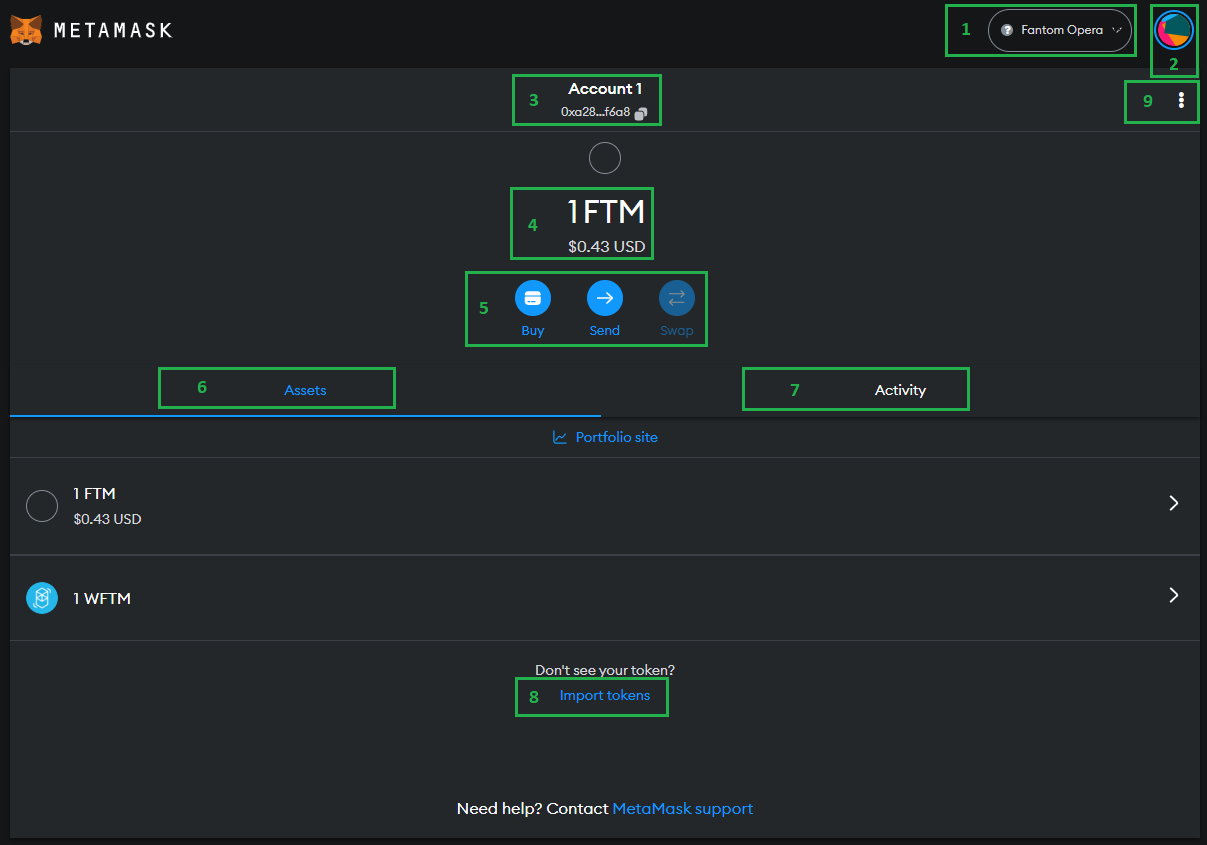Click the Buy icon button
This screenshot has width=1207, height=845.
[x=533, y=298]
